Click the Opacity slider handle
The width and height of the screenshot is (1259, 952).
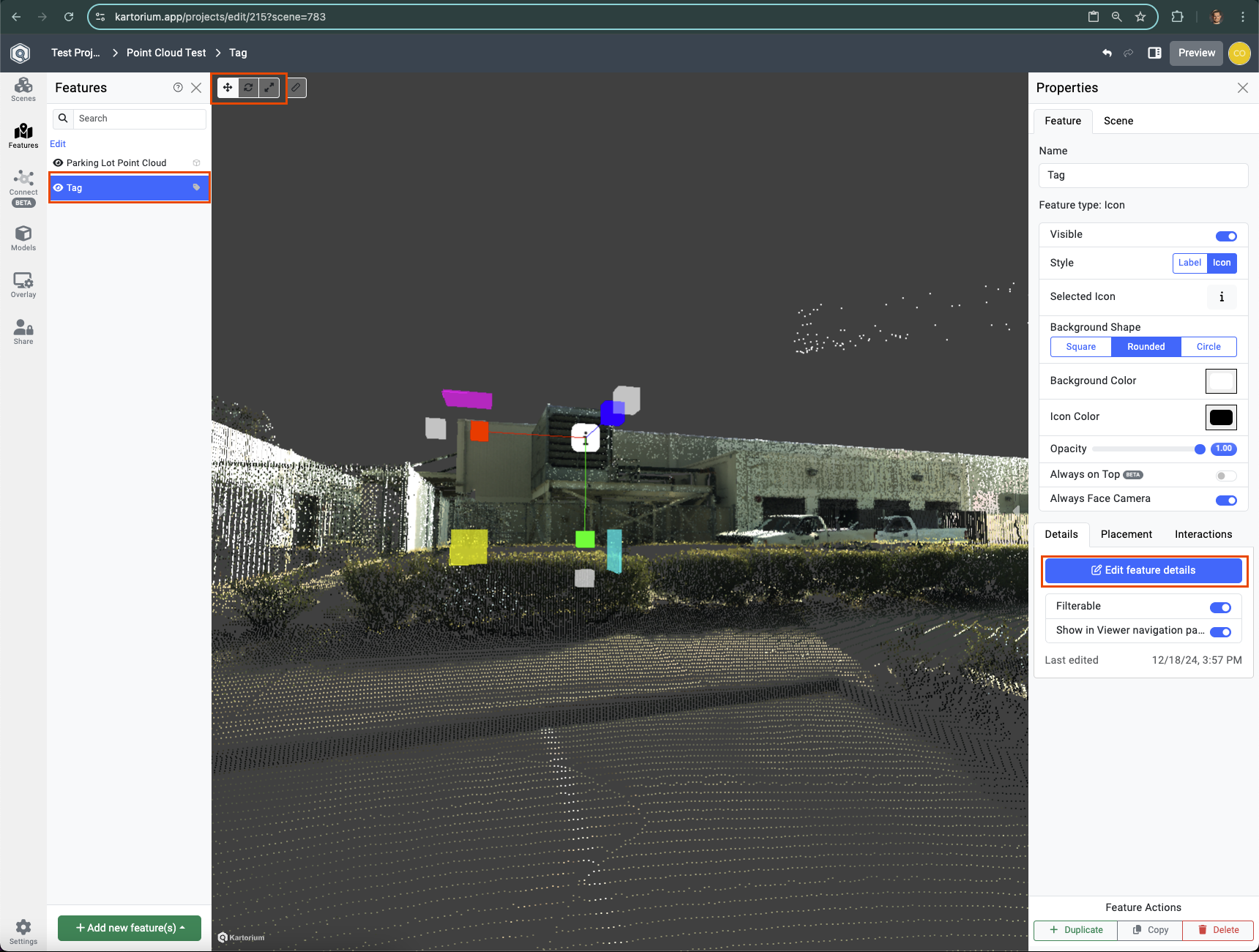point(1200,449)
